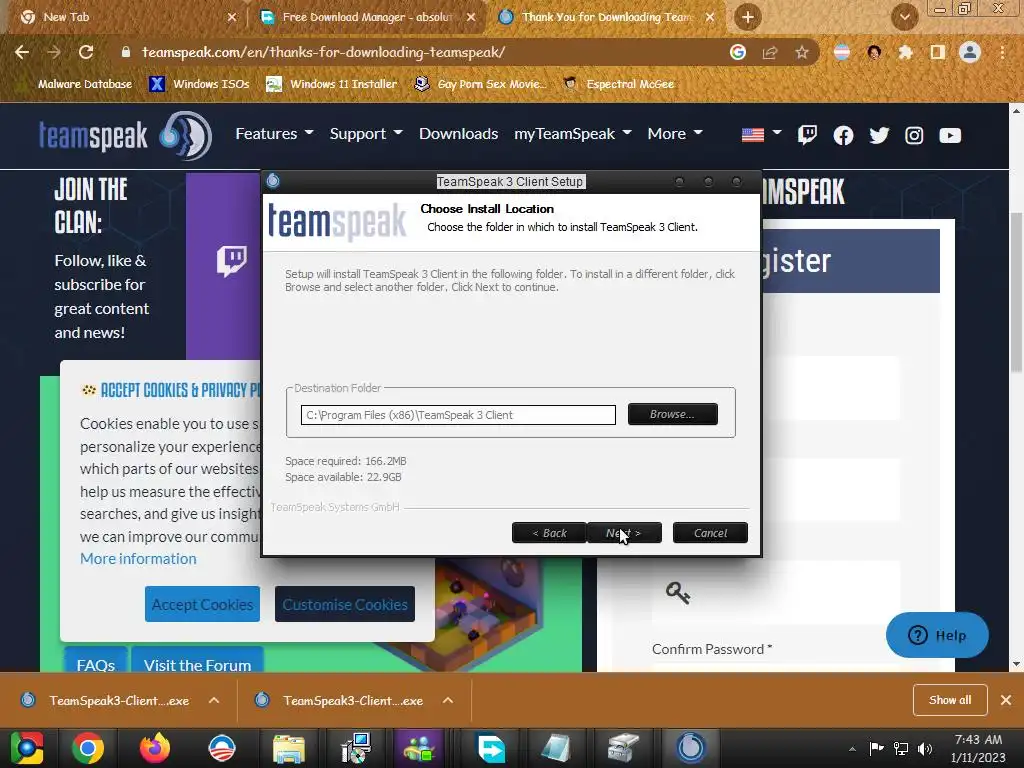Viewport: 1024px width, 768px height.
Task: Click the Google icon in address bar
Action: point(738,52)
